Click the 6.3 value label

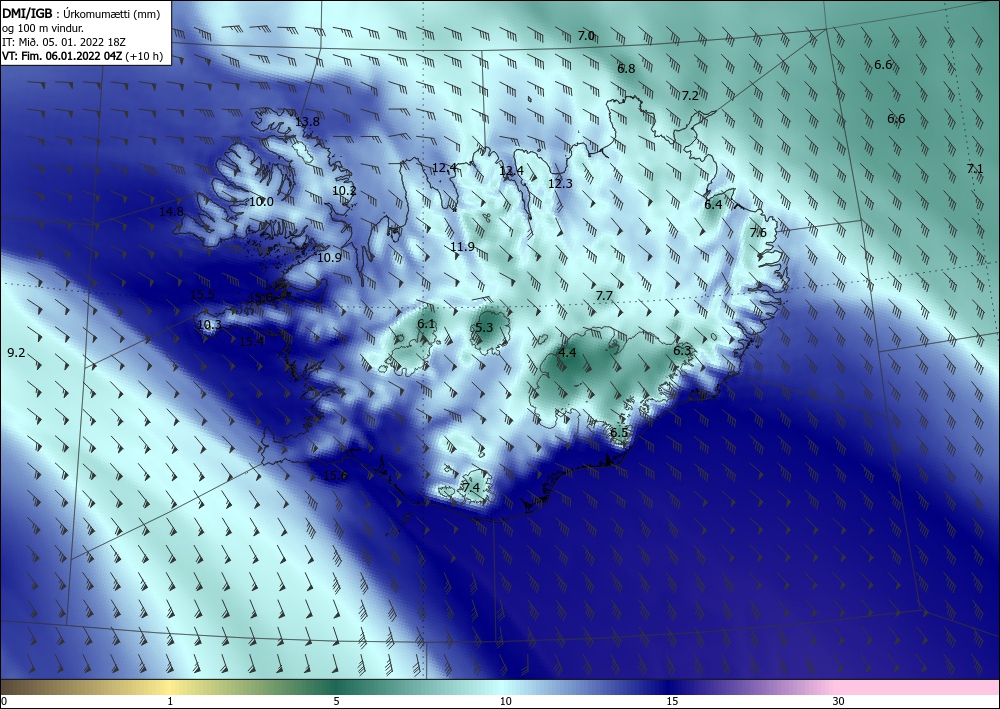(682, 350)
